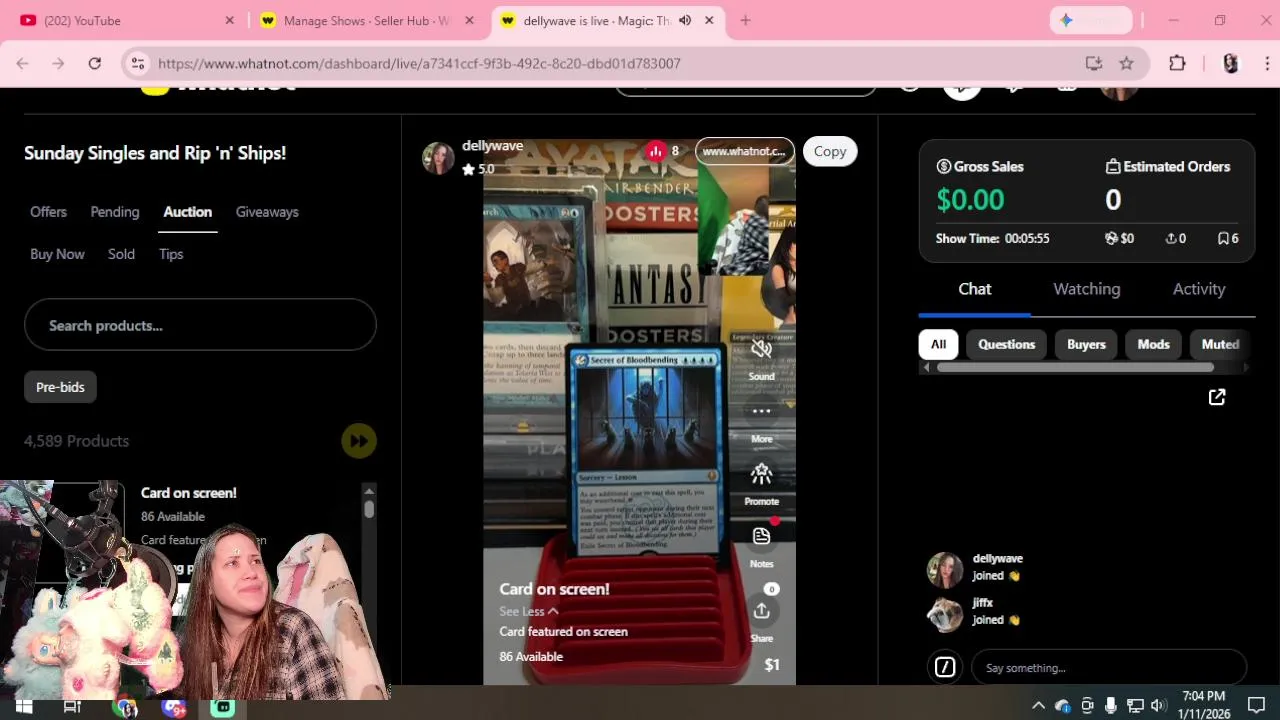Show hidden system tray icons chevron
Image resolution: width=1280 pixels, height=720 pixels.
(x=1038, y=706)
